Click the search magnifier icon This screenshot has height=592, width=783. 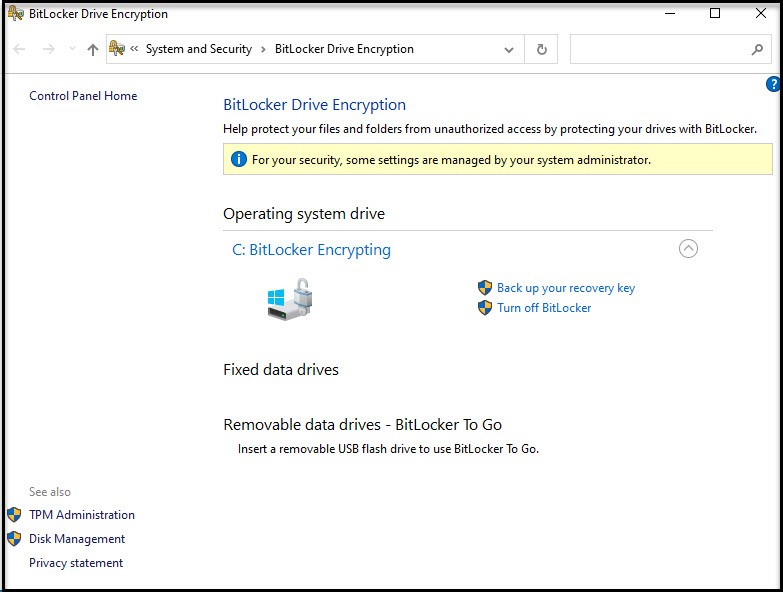click(x=757, y=49)
